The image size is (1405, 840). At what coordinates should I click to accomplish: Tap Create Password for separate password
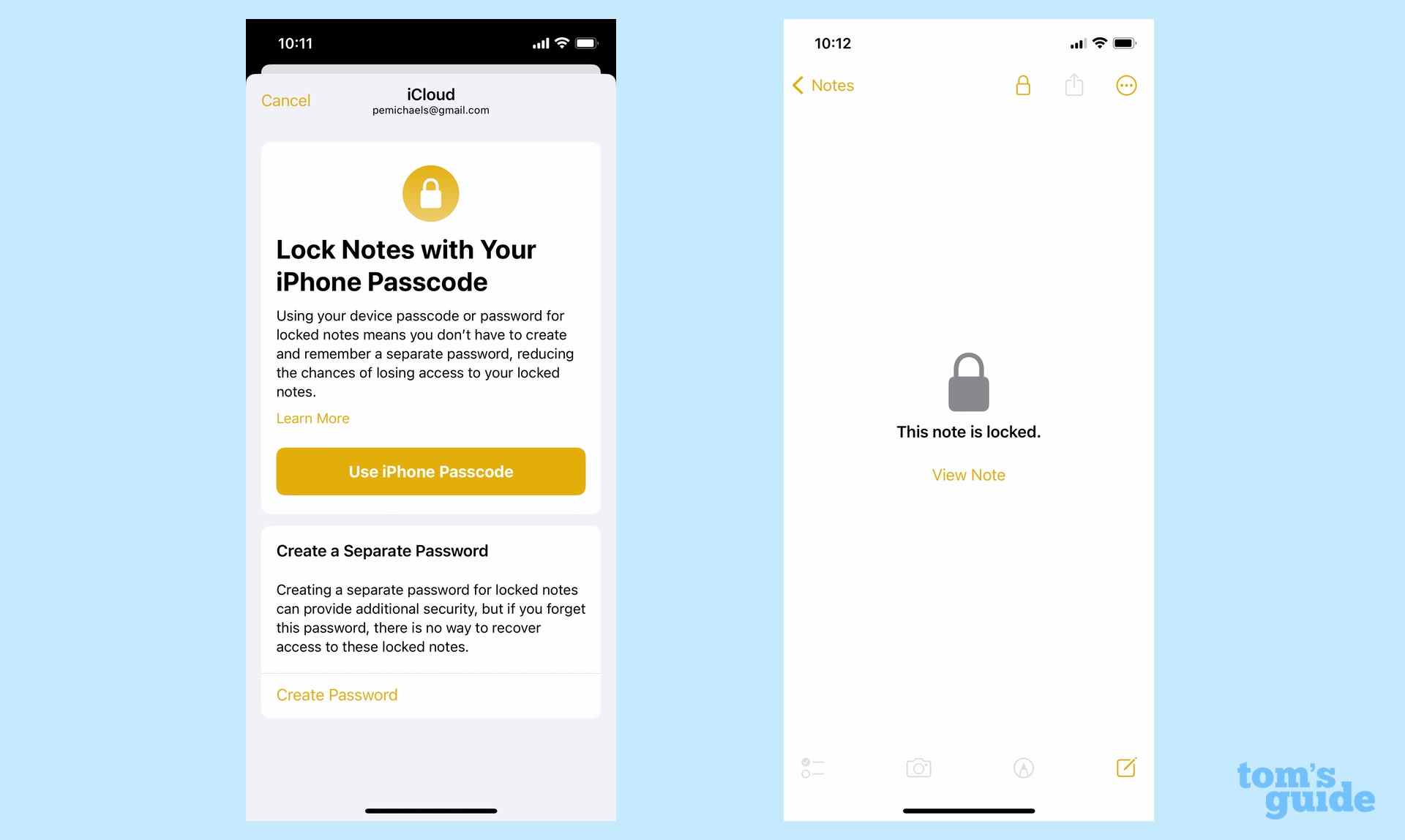point(337,694)
